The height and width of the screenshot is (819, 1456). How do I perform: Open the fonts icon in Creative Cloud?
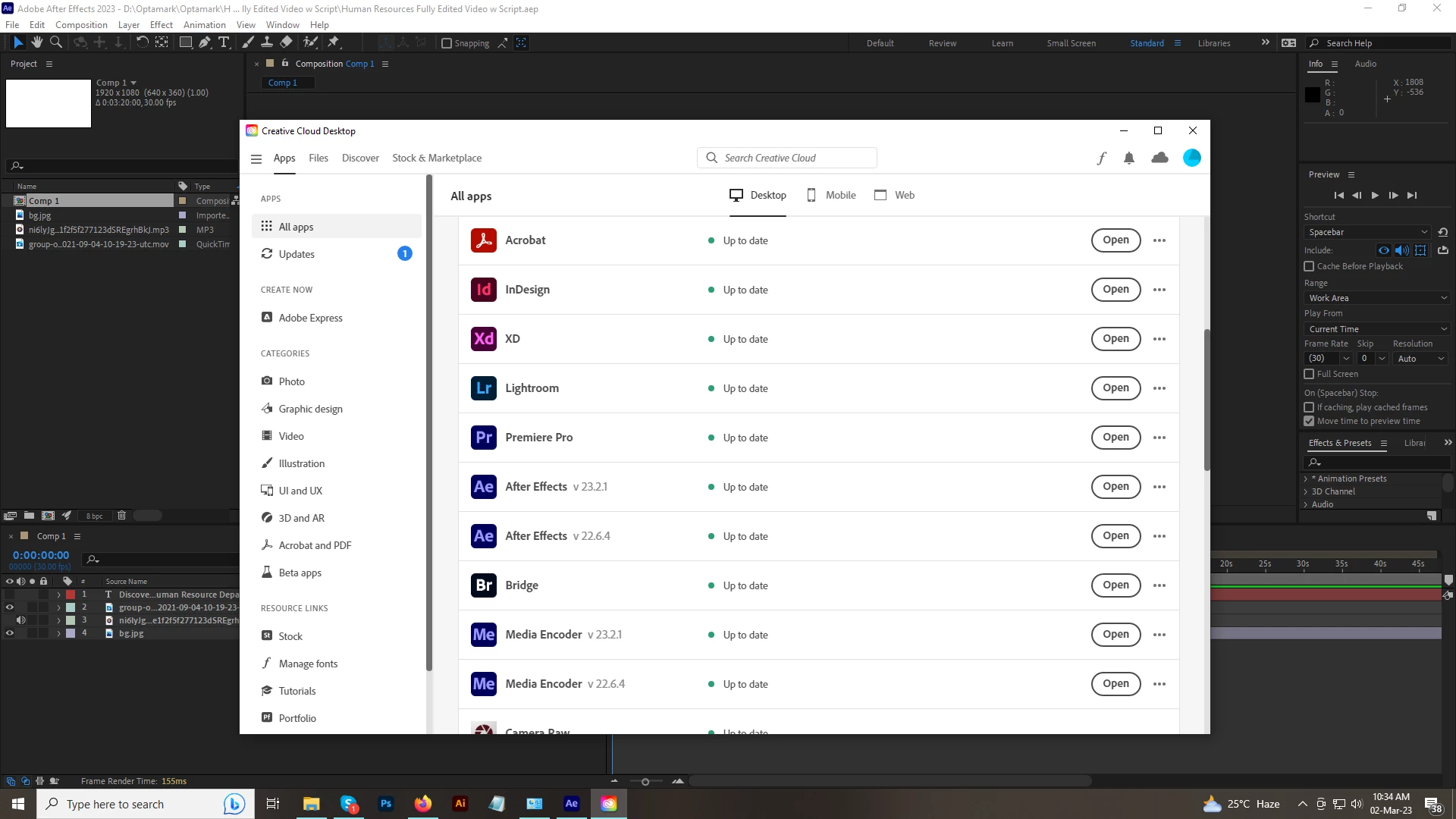[x=1101, y=158]
